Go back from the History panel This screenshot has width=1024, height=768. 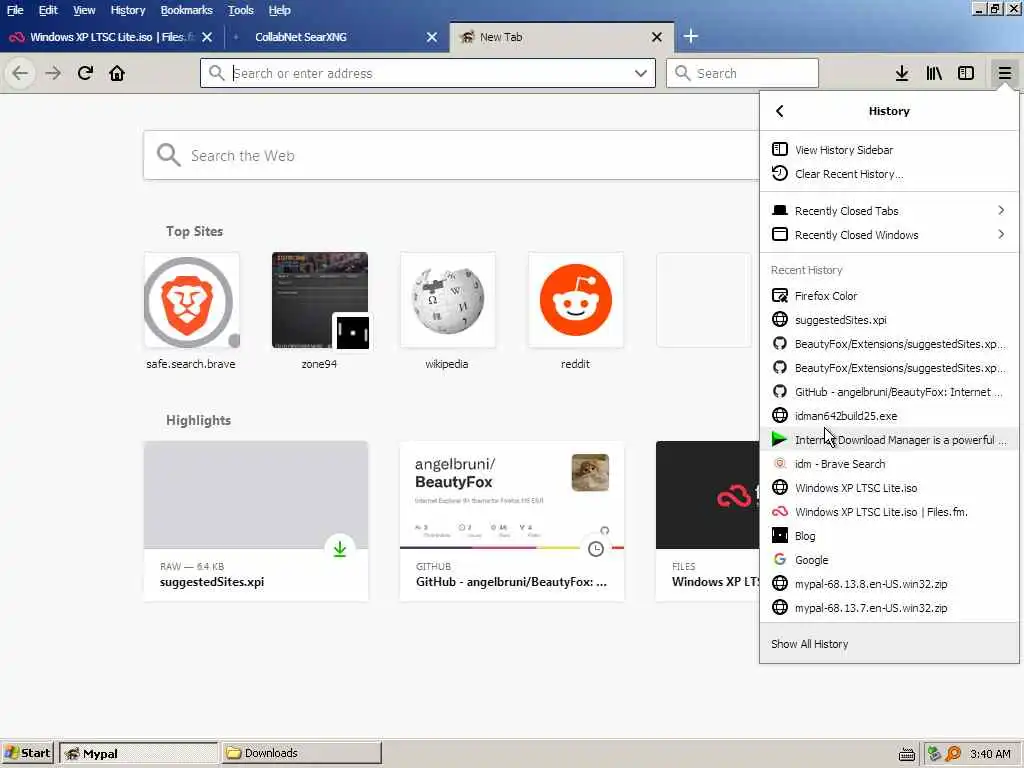click(x=780, y=111)
